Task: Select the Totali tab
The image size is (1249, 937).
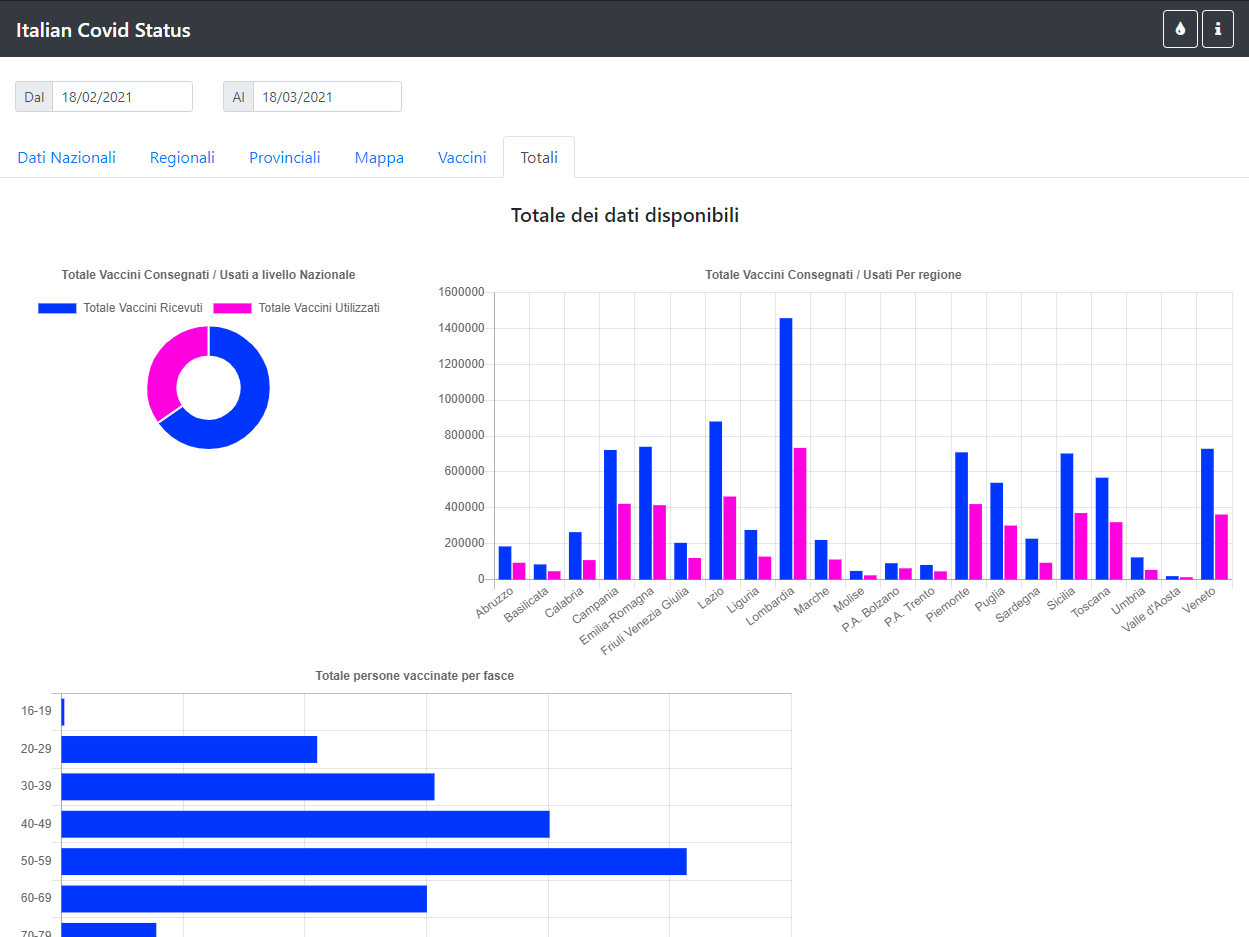Action: 539,158
